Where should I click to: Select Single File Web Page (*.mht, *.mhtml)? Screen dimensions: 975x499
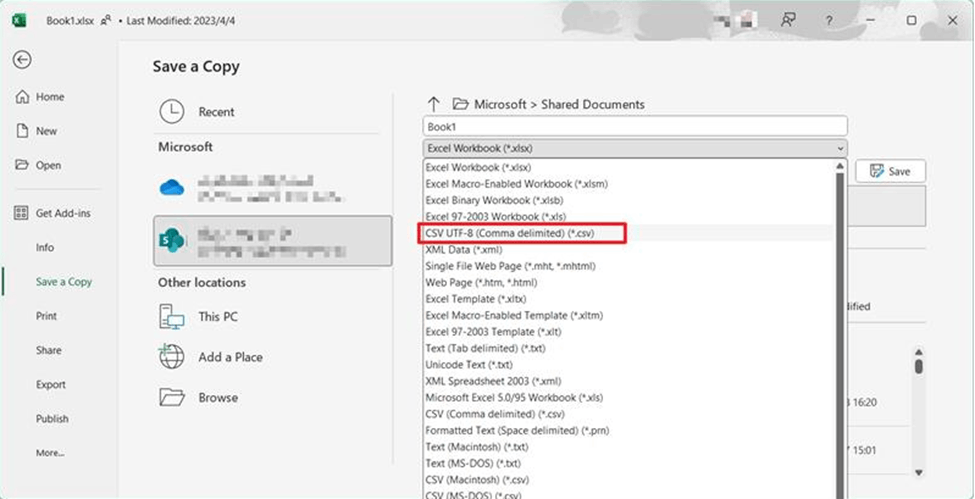(628, 266)
